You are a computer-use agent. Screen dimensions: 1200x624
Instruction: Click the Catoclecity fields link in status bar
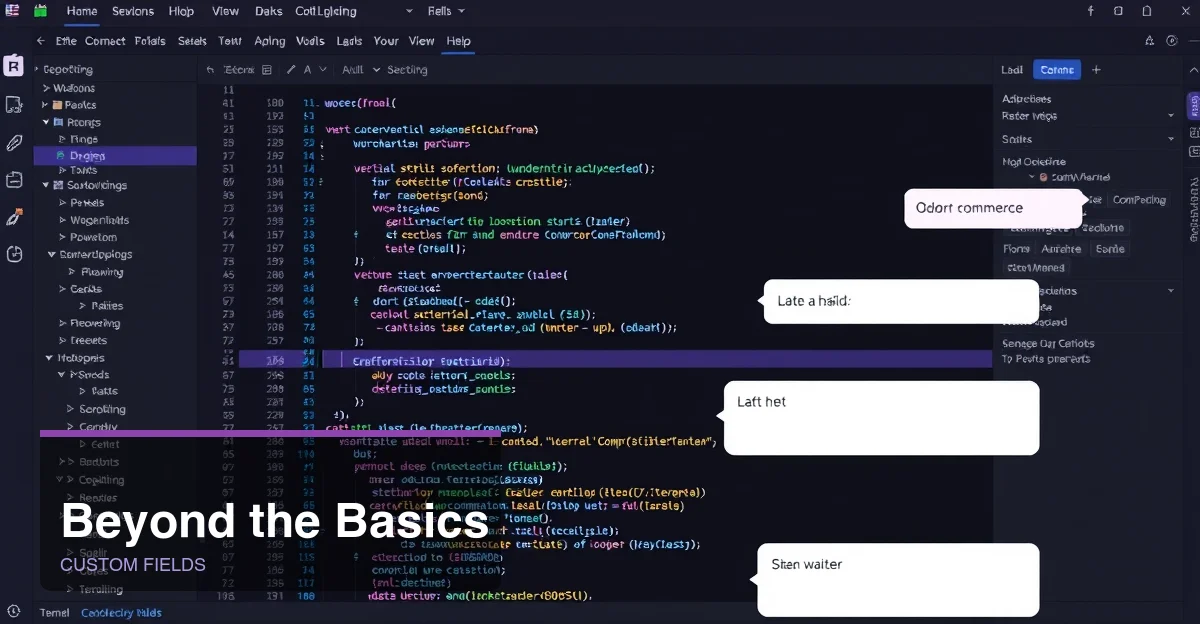click(x=120, y=612)
